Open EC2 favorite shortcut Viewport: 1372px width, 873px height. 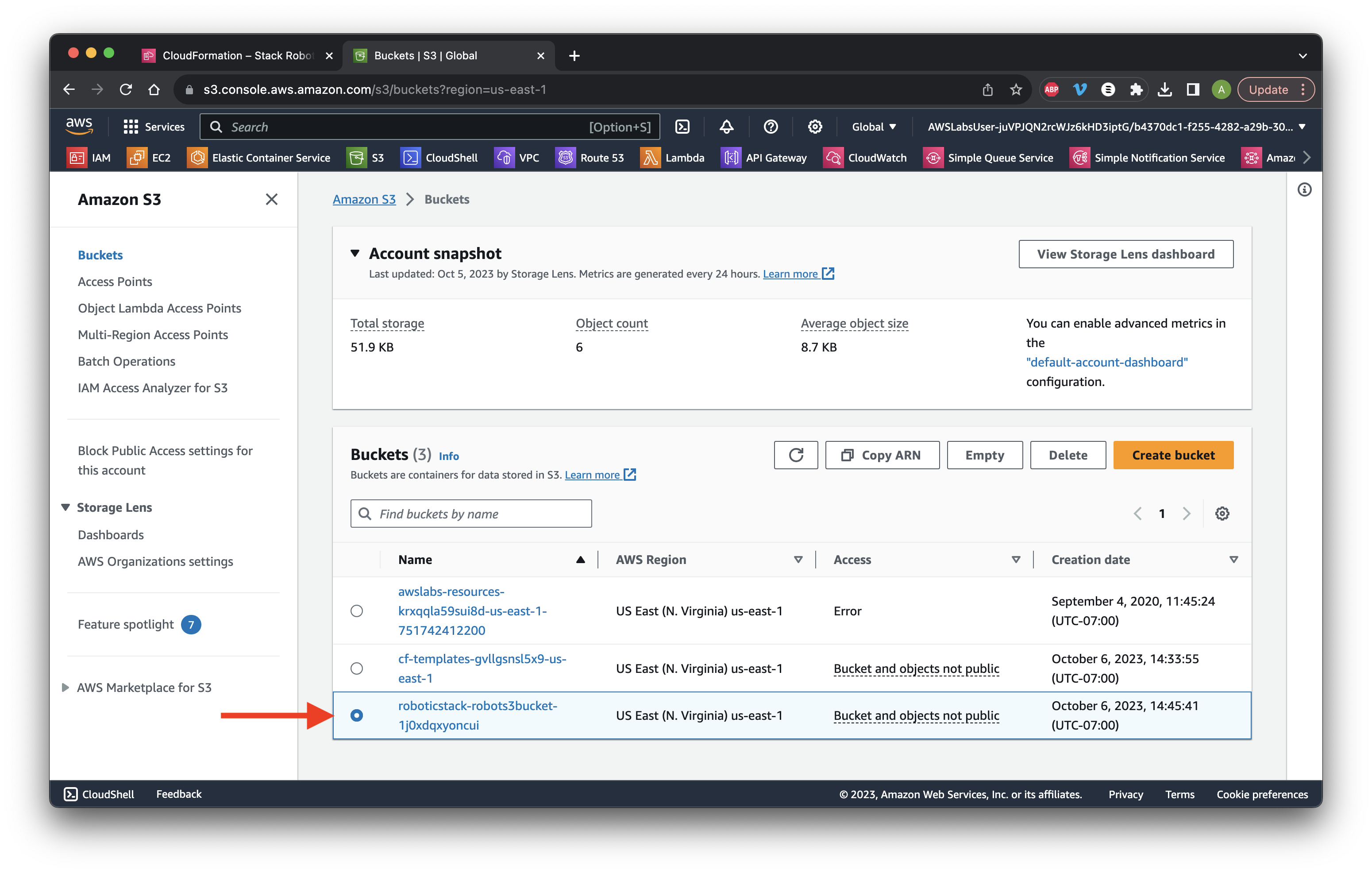click(x=149, y=158)
